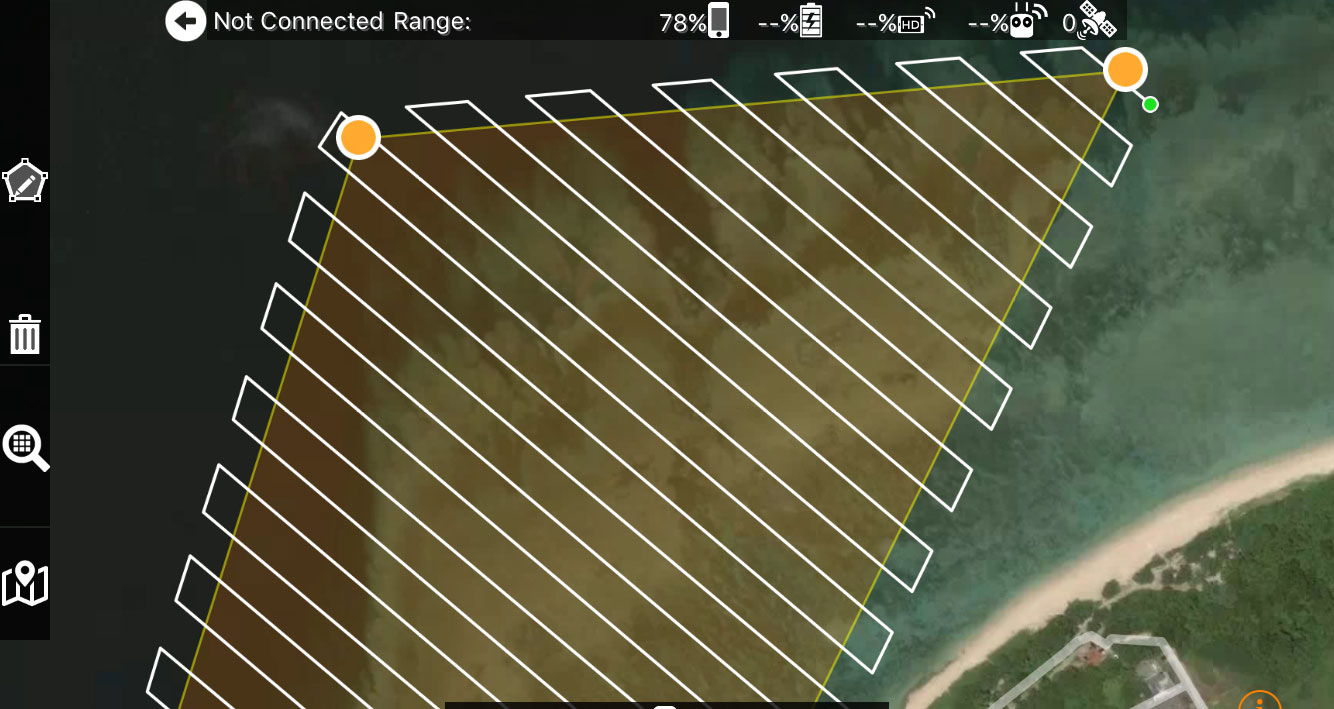Viewport: 1334px width, 709px height.
Task: Tap the green flight start point dot
Action: pos(1150,104)
